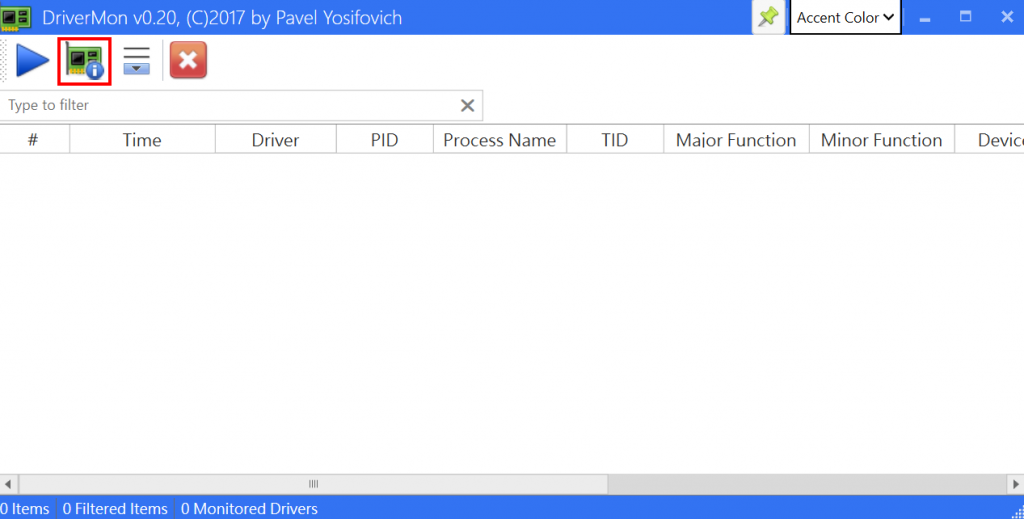Viewport: 1024px width, 519px height.
Task: Sort by the Major Function column header
Action: click(736, 140)
